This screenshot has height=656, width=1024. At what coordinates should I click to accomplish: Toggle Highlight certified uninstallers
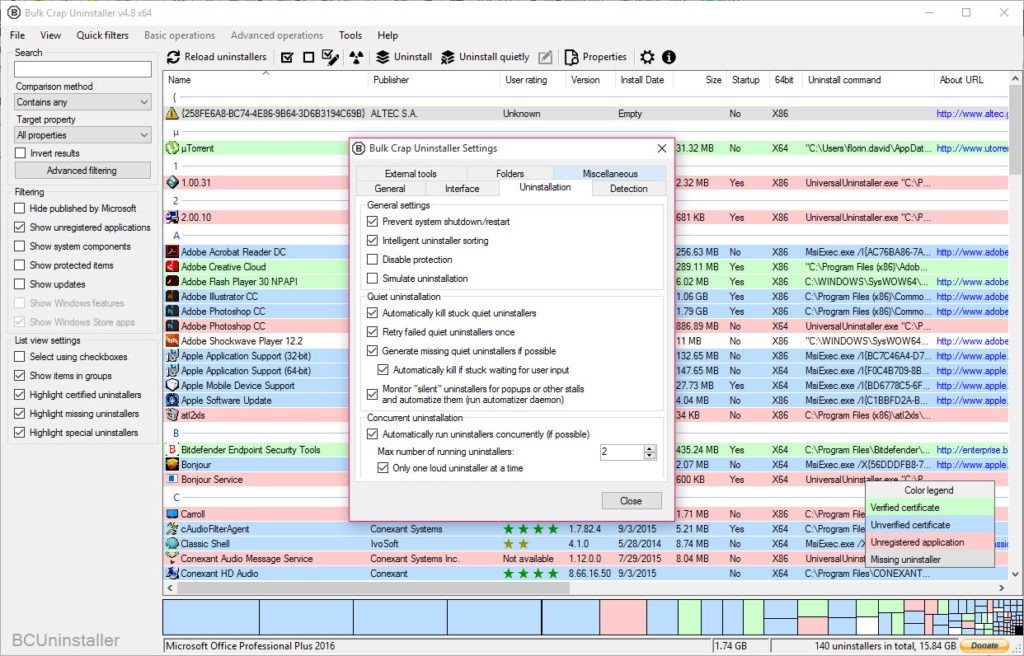[x=20, y=395]
